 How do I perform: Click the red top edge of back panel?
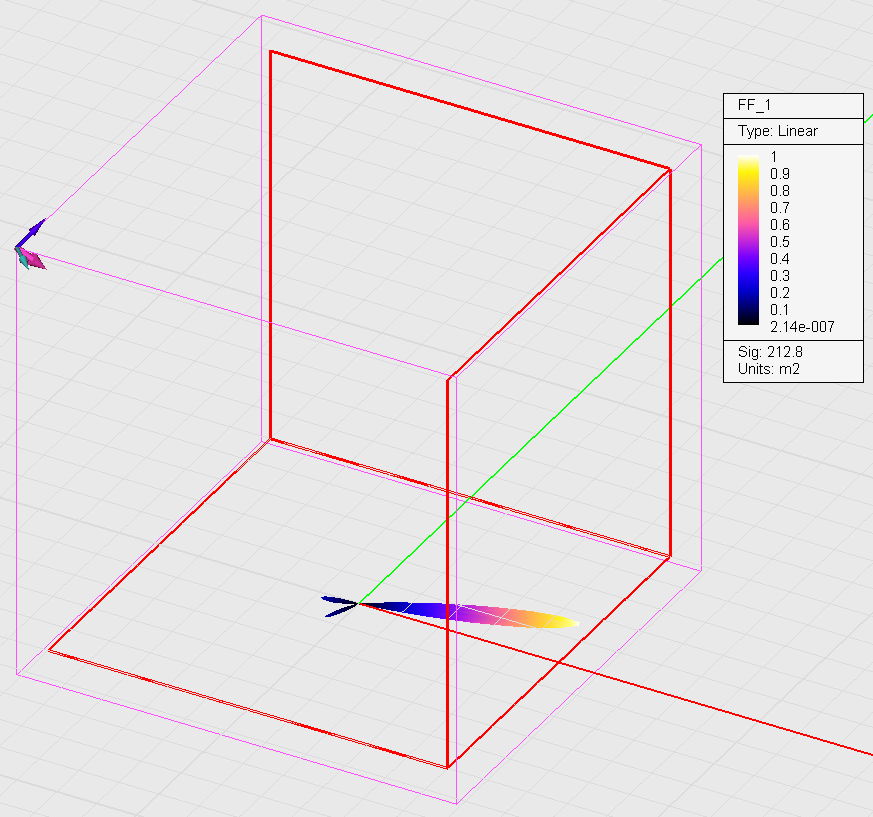pos(470,109)
